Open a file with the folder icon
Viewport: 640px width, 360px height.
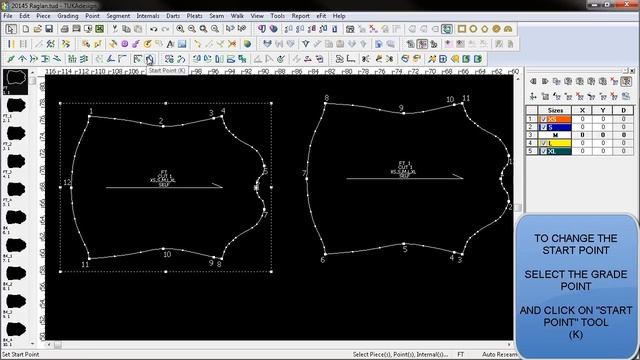[x=37, y=29]
